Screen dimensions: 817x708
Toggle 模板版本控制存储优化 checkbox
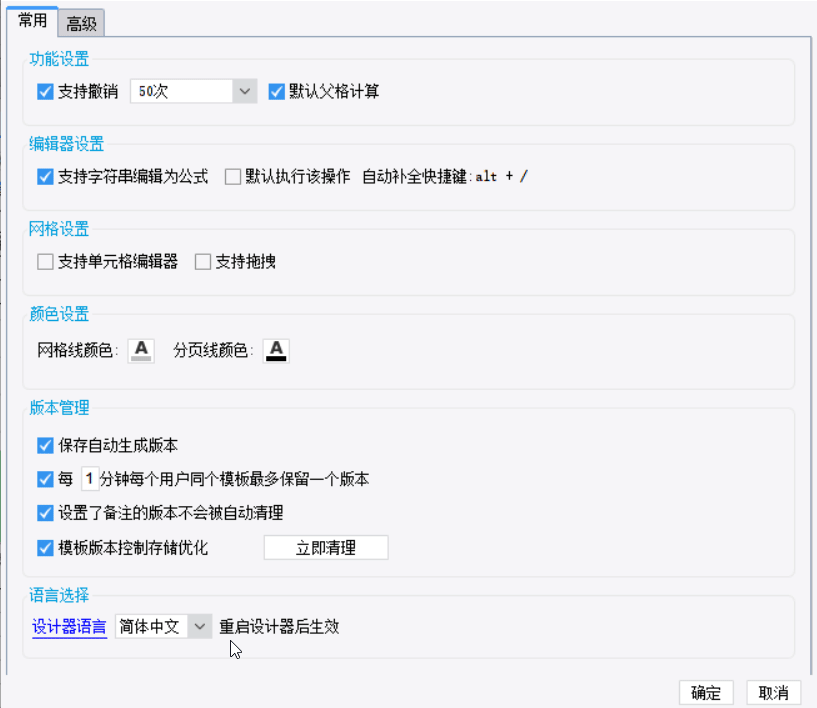point(45,548)
